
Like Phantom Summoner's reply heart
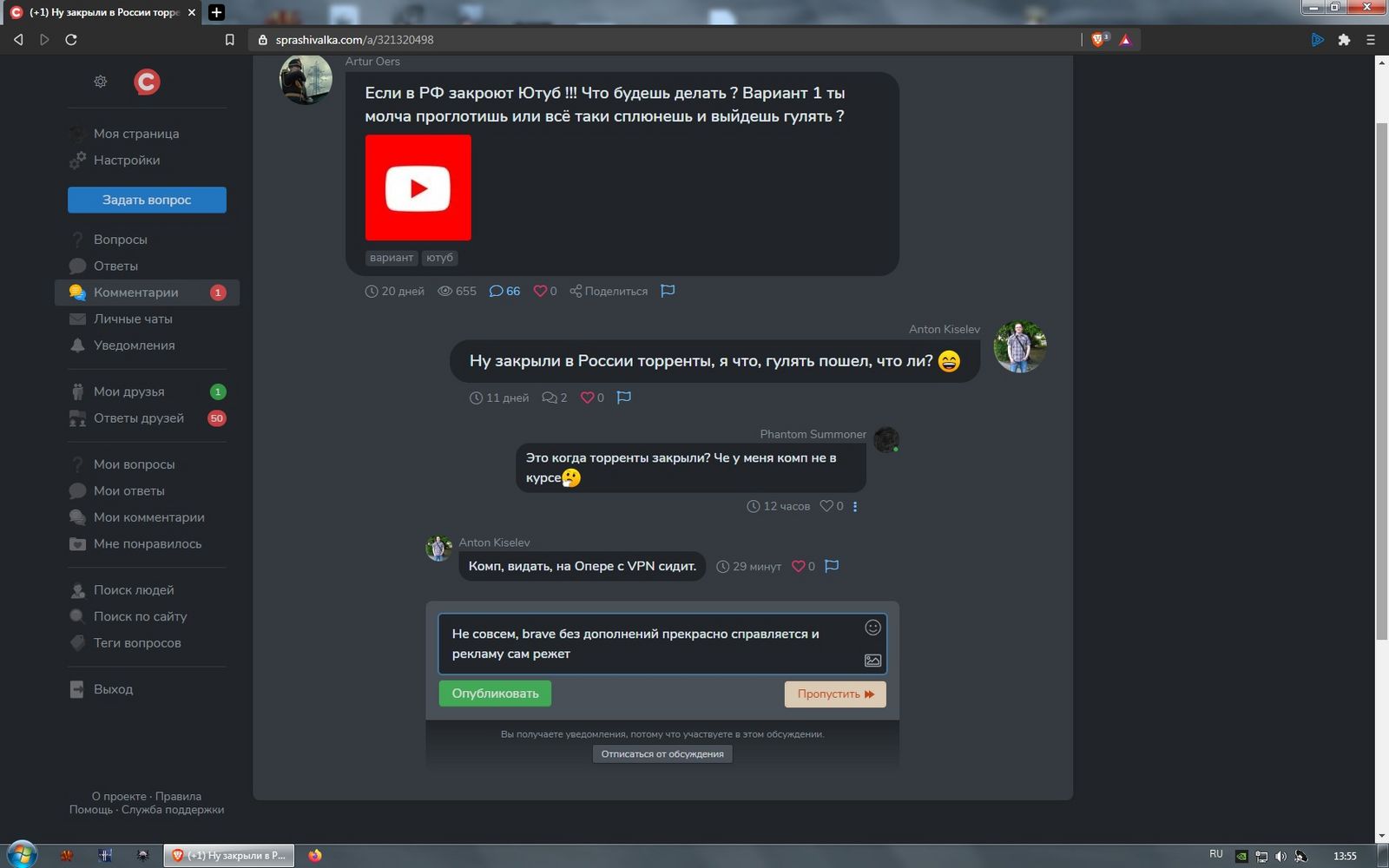[826, 506]
